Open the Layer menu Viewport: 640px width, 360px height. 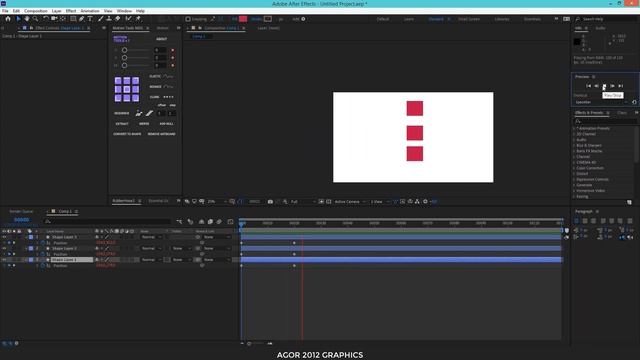56,11
